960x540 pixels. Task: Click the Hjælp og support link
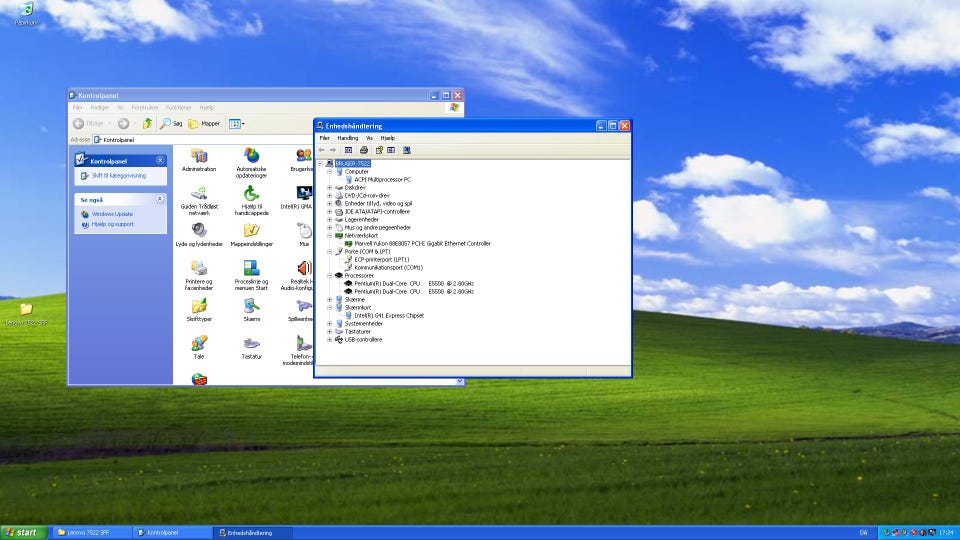113,224
